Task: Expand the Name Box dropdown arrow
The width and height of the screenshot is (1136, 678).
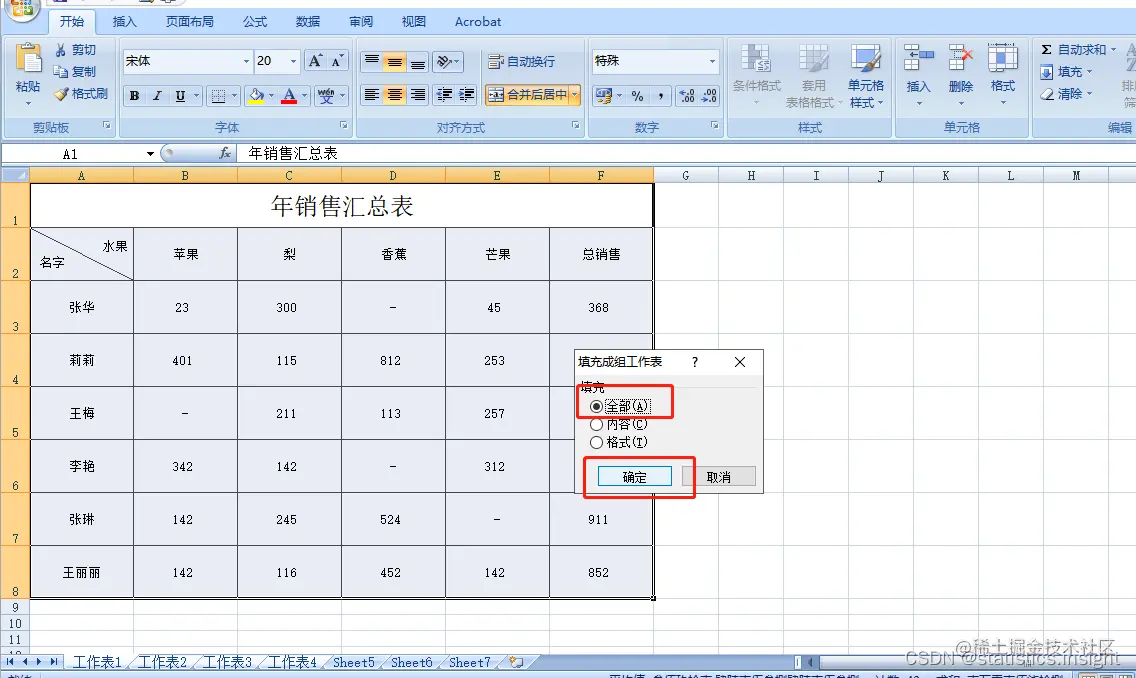Action: (x=150, y=154)
